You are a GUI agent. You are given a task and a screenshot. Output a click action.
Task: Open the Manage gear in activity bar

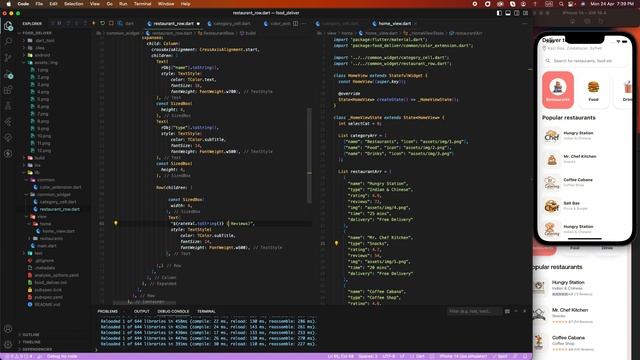pos(8,344)
